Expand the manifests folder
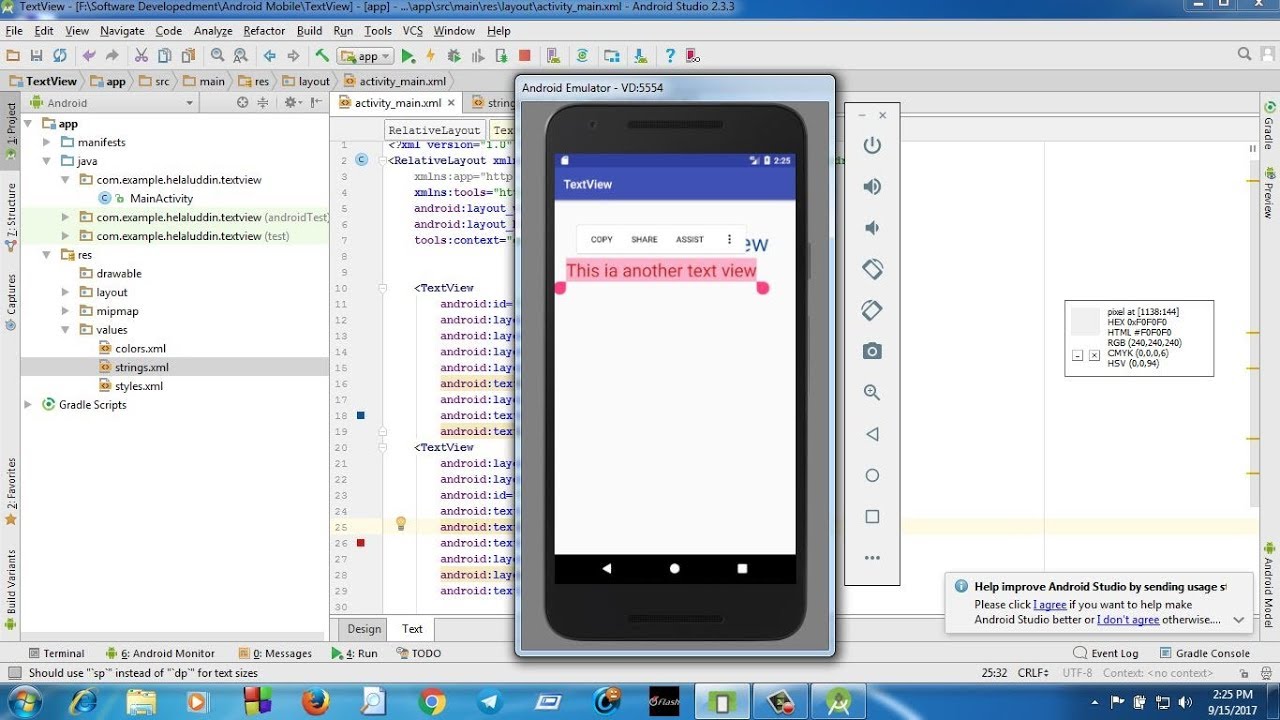The image size is (1280, 720). coord(46,142)
